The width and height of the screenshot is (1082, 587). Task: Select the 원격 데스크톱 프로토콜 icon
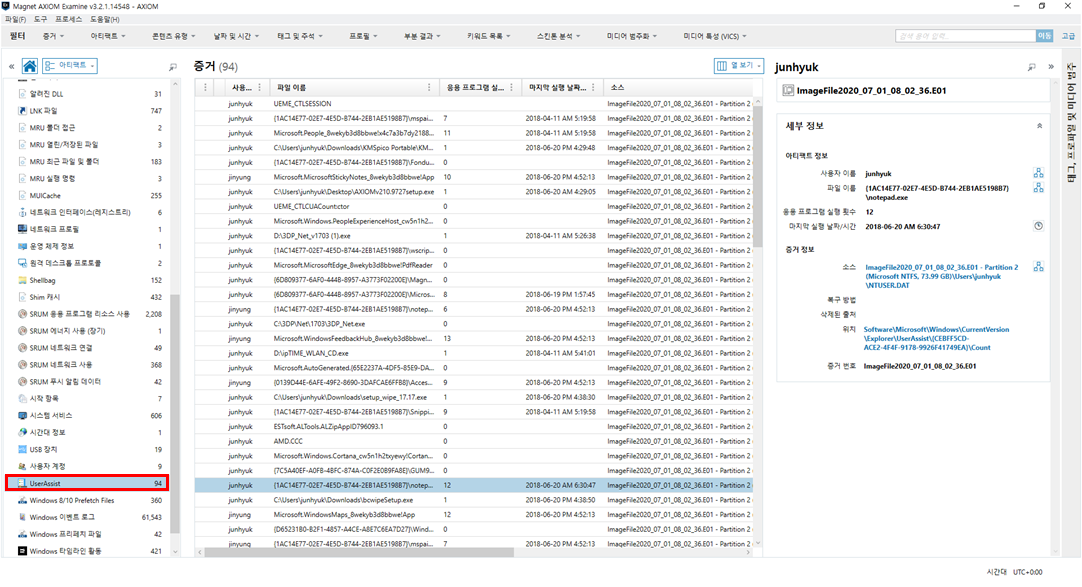[x=22, y=263]
